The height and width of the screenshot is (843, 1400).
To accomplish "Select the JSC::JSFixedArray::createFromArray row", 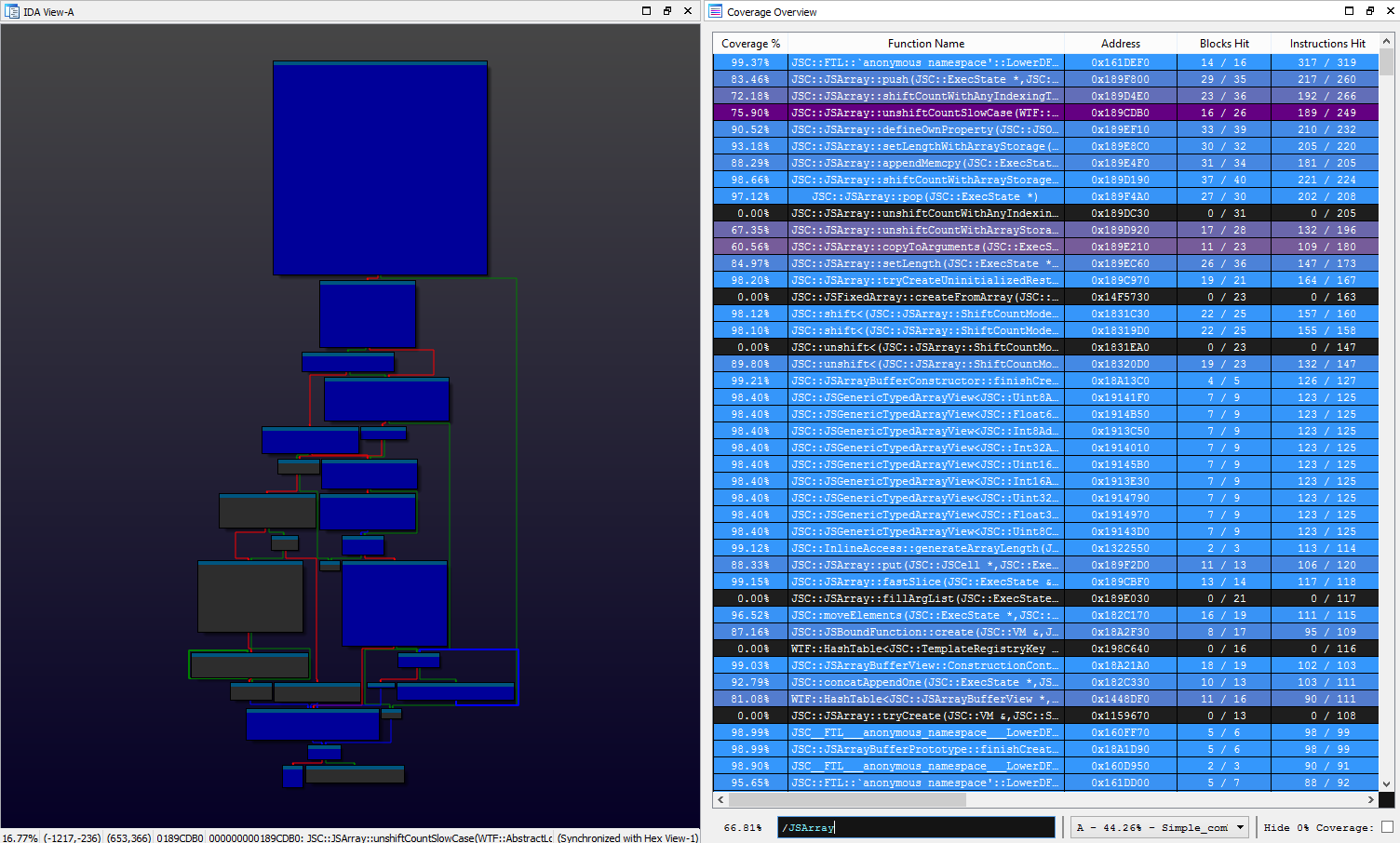I will click(x=1045, y=297).
